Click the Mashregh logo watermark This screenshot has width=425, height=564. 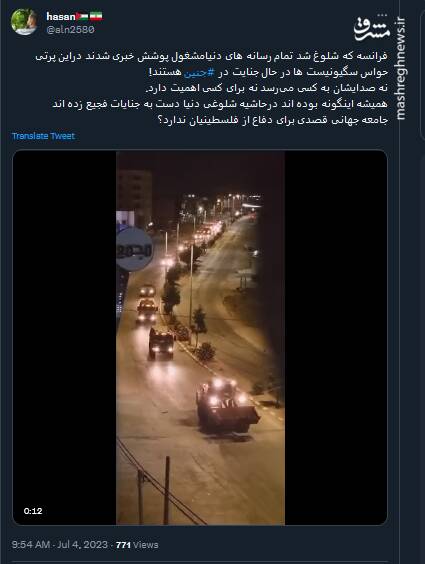[372, 28]
